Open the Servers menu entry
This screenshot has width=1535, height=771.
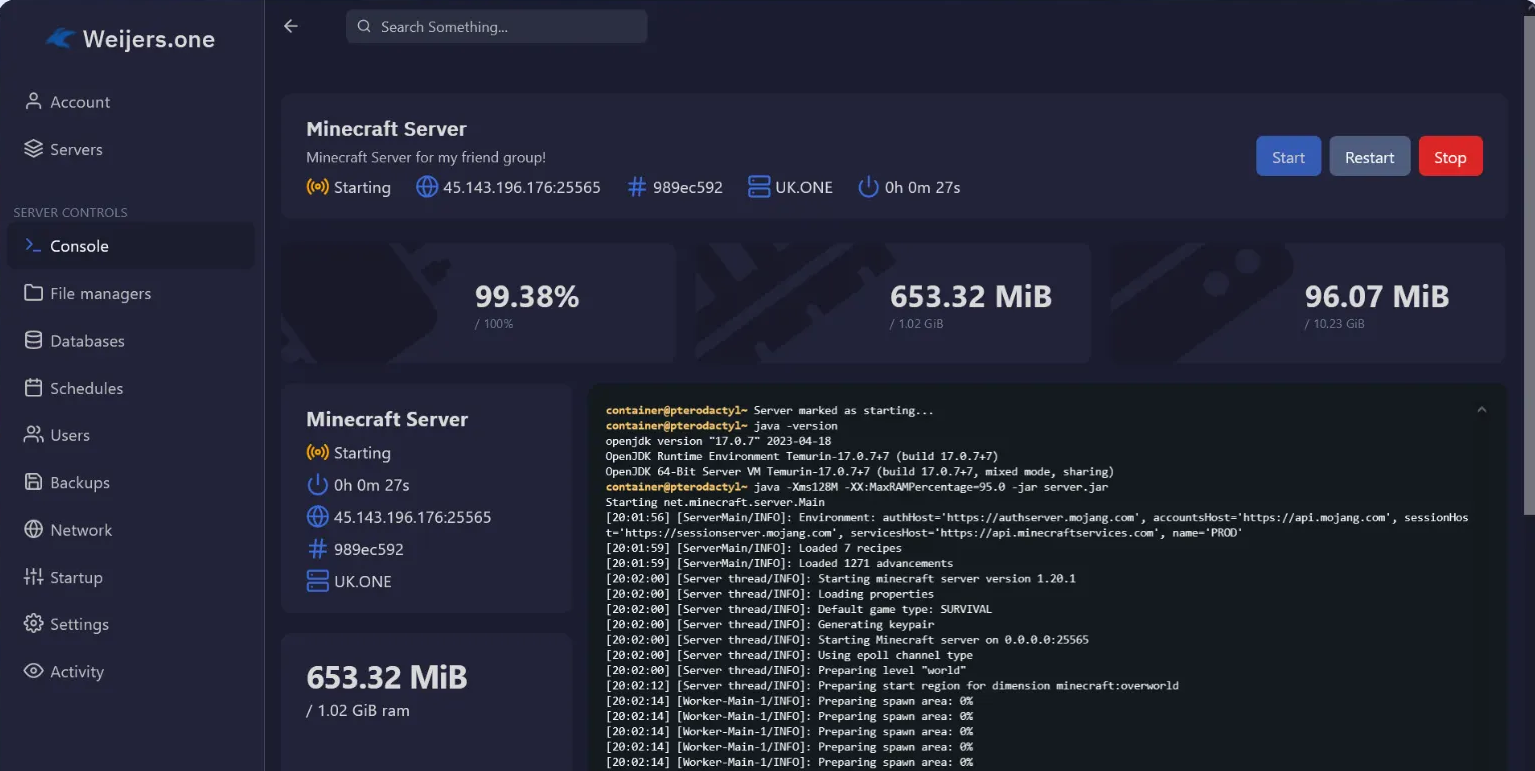point(75,148)
